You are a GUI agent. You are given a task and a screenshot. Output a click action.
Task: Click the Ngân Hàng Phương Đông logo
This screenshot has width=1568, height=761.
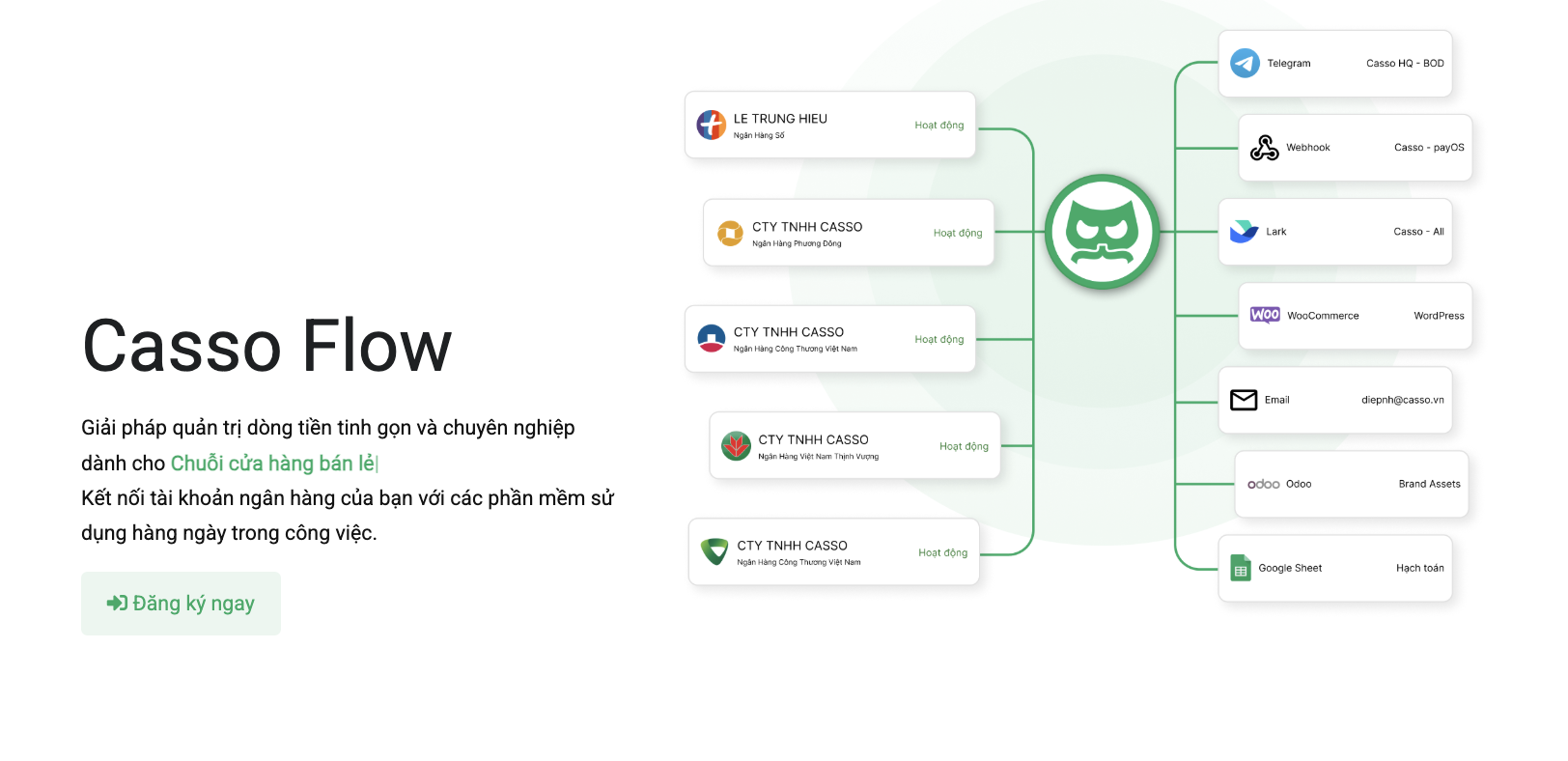(730, 233)
